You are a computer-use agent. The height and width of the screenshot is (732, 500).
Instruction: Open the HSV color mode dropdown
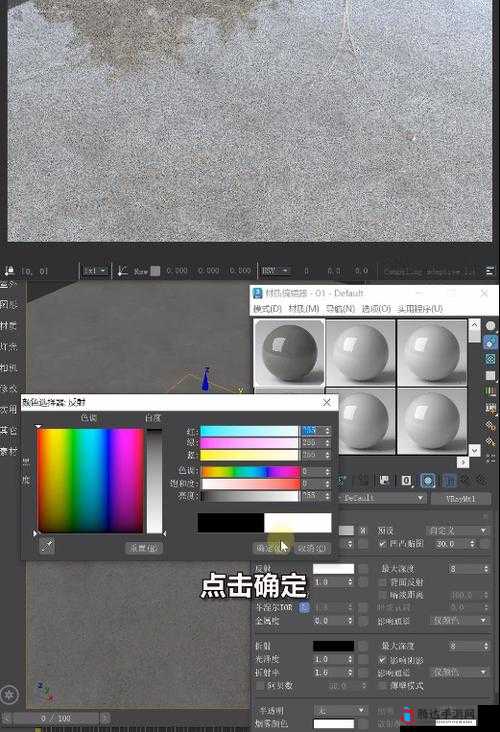click(276, 270)
